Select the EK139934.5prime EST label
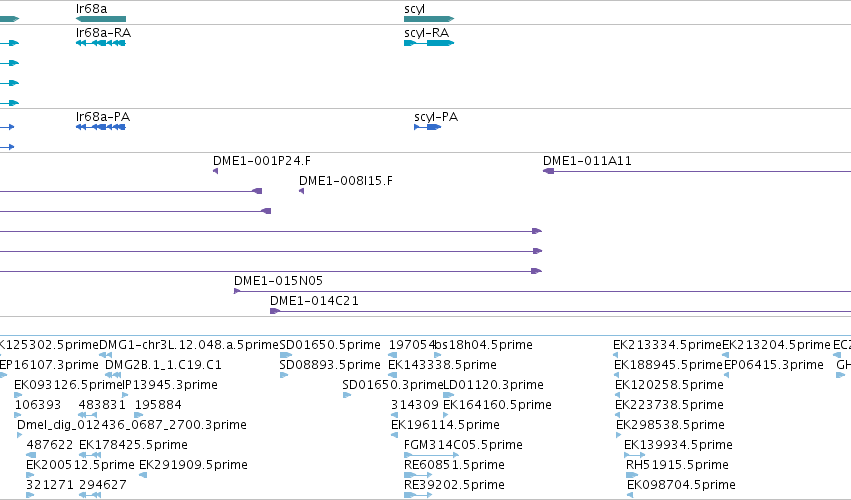Image resolution: width=851 pixels, height=500 pixels. 678,445
